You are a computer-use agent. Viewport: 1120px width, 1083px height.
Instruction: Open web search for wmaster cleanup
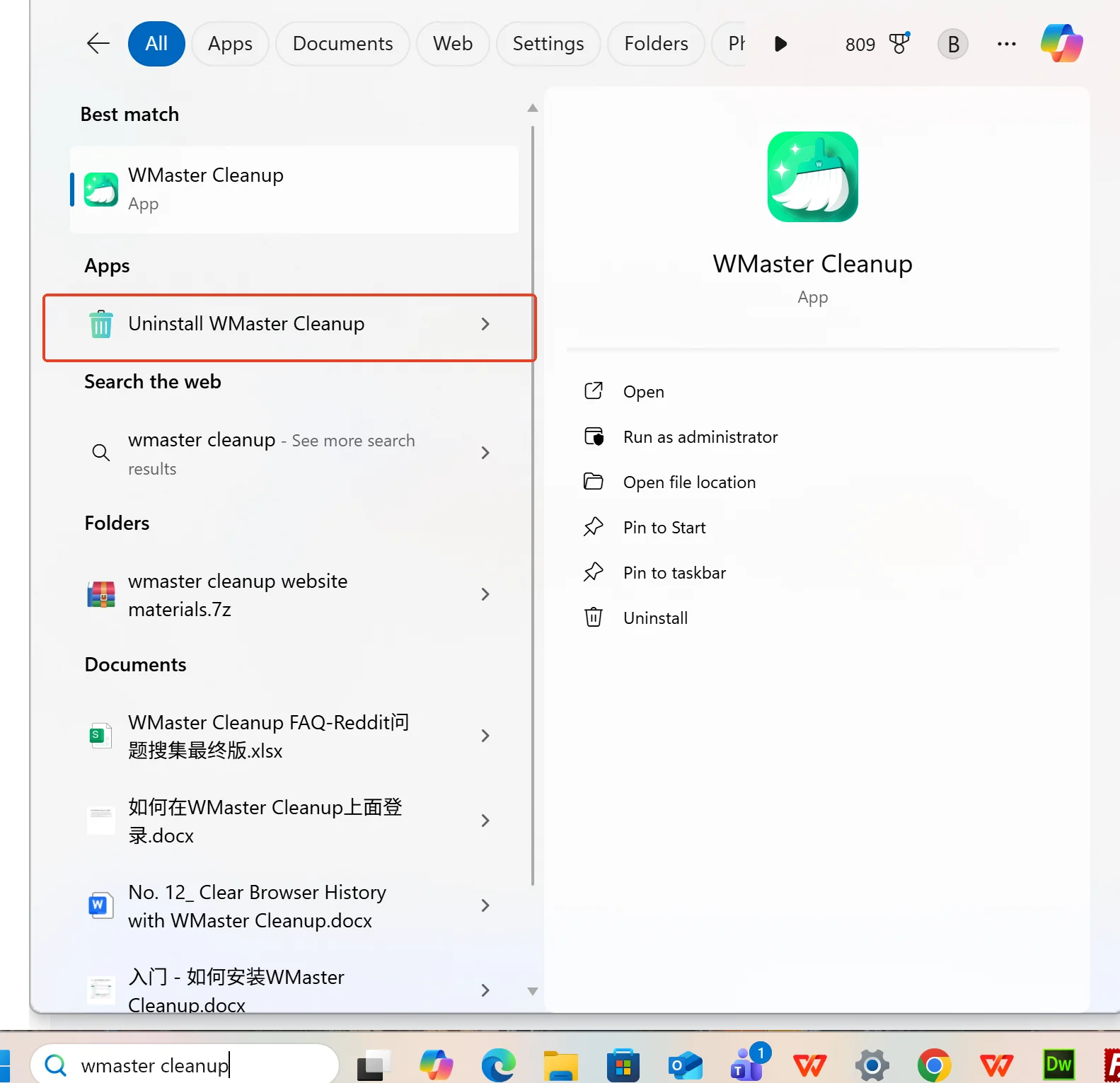pyautogui.click(x=289, y=453)
